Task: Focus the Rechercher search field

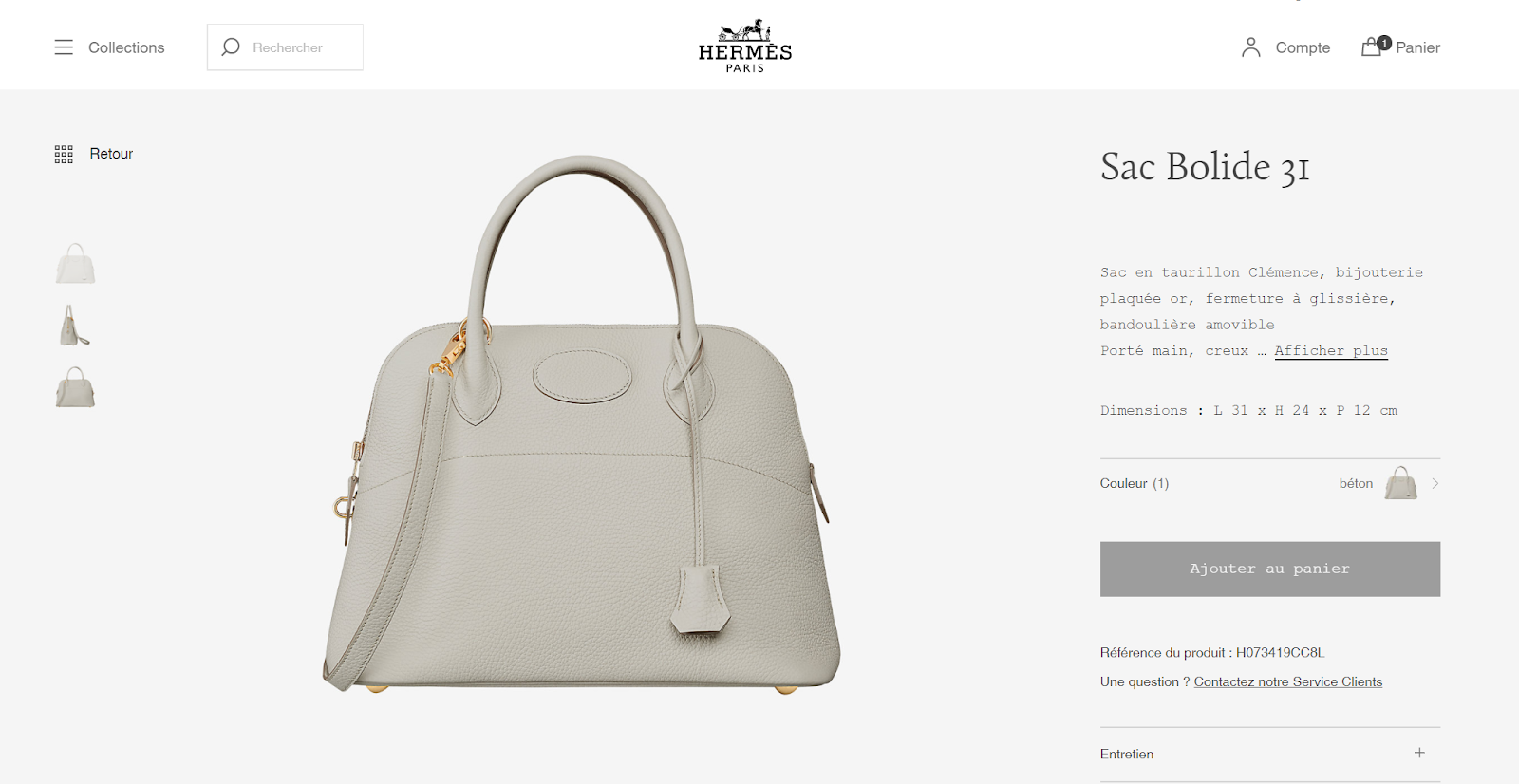Action: click(x=285, y=47)
